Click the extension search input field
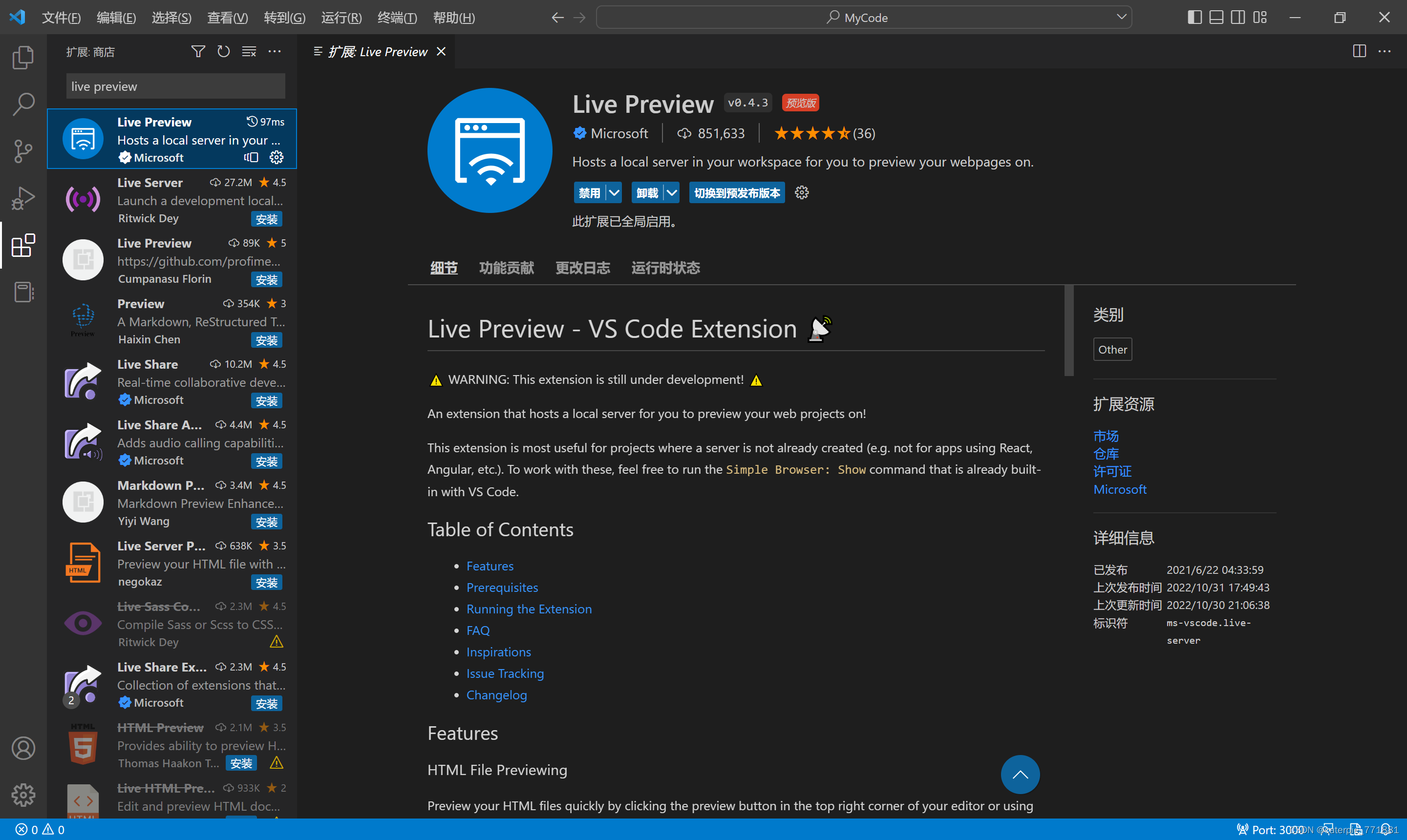The height and width of the screenshot is (840, 1407). click(175, 86)
